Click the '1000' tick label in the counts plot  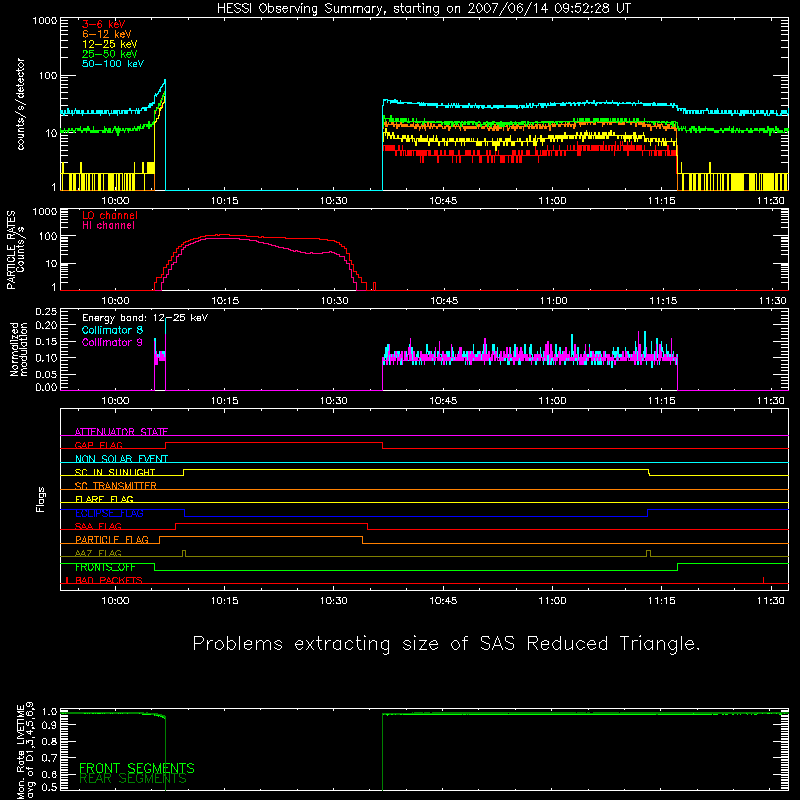pos(45,21)
